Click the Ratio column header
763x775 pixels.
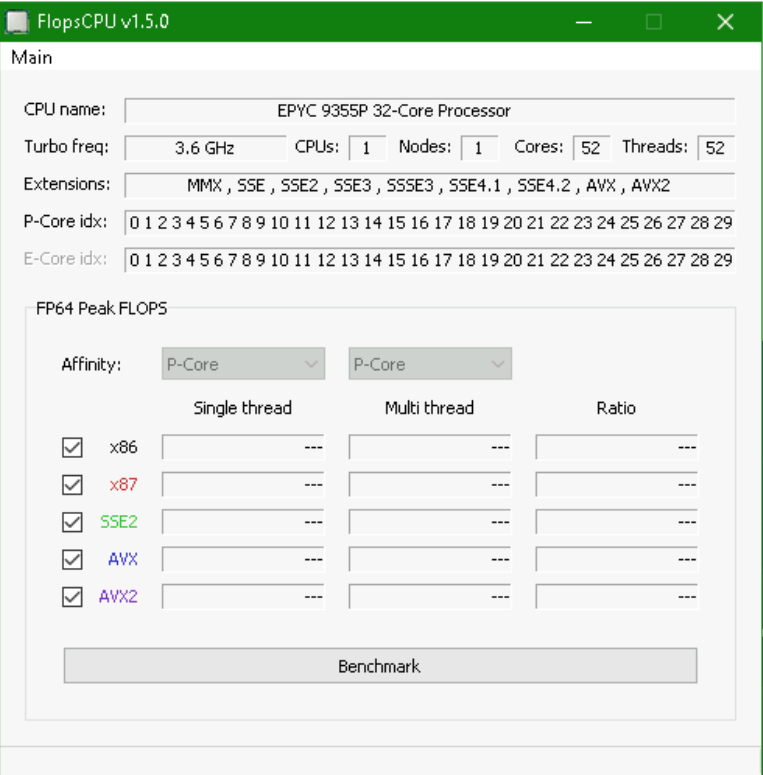click(616, 408)
